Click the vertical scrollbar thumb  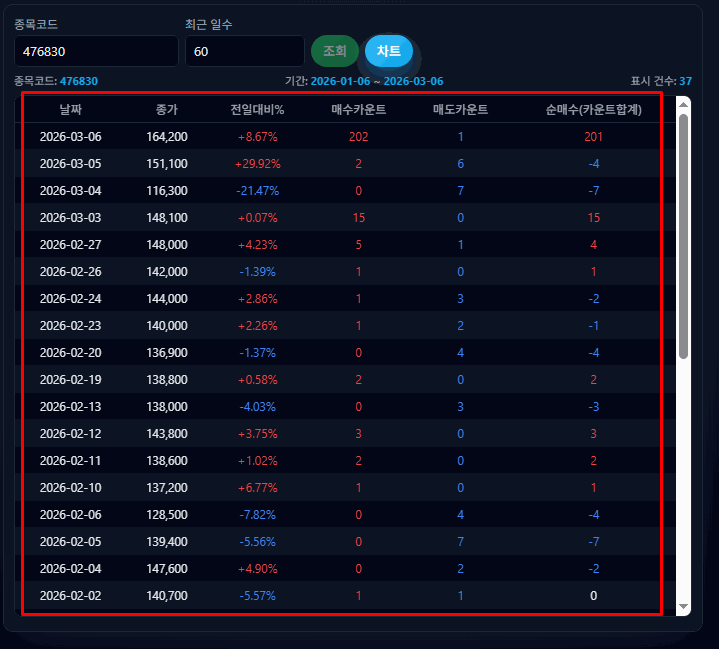(683, 235)
